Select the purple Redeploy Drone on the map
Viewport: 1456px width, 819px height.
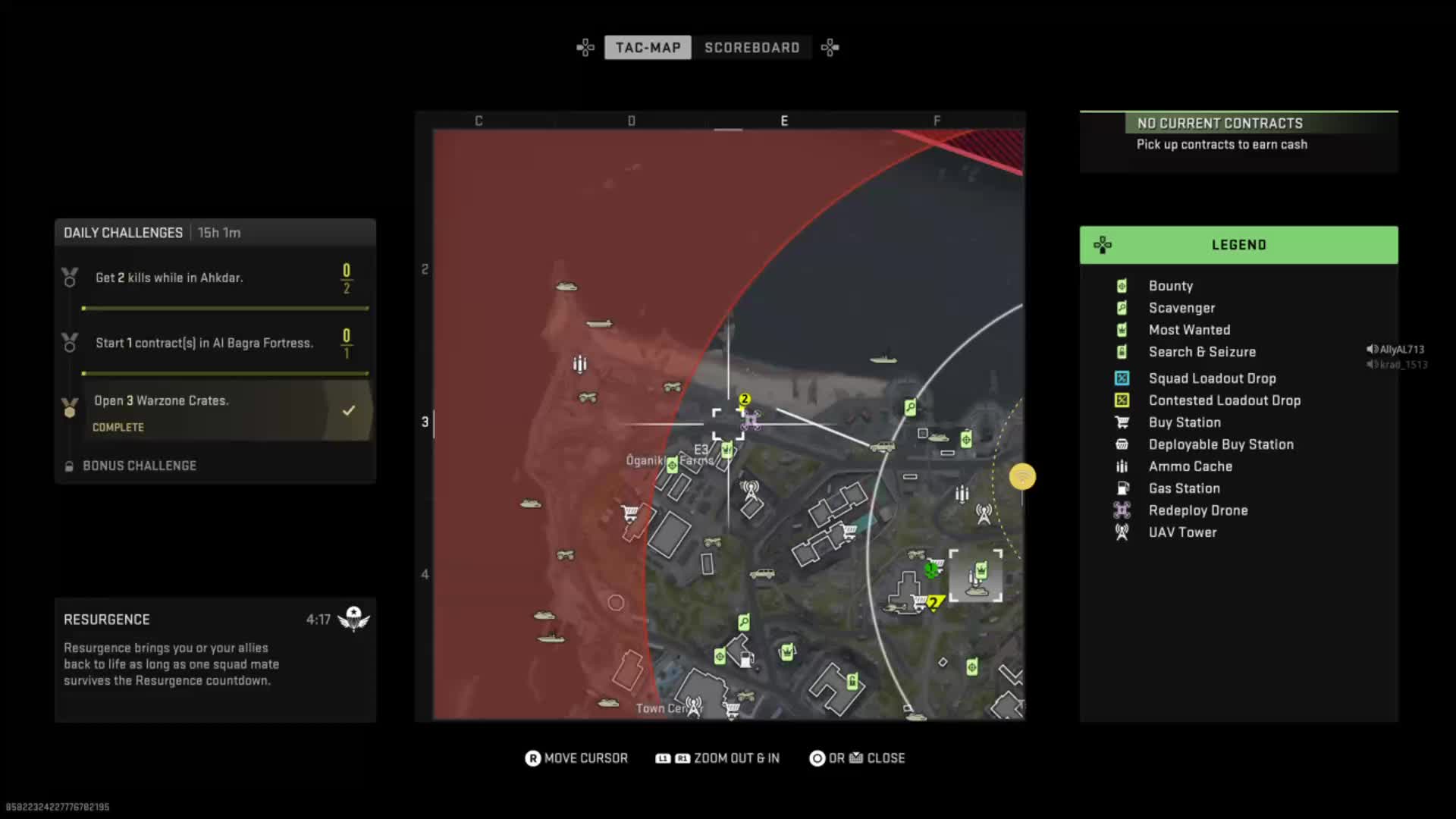(x=751, y=420)
